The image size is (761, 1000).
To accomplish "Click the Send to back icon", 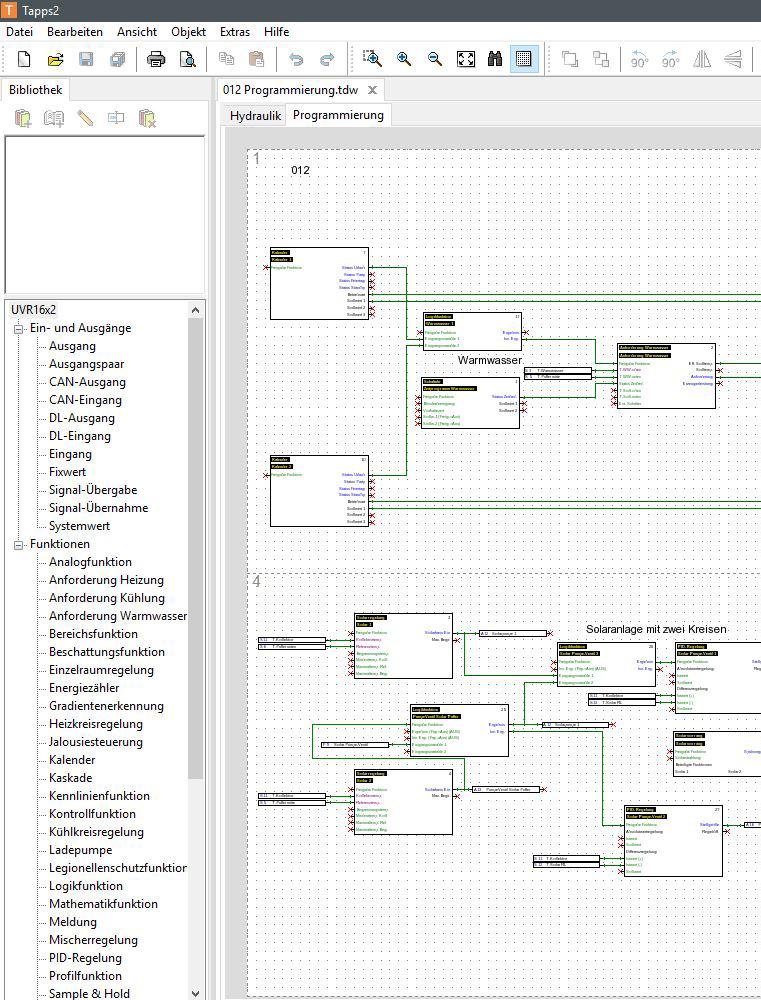I will [x=601, y=59].
